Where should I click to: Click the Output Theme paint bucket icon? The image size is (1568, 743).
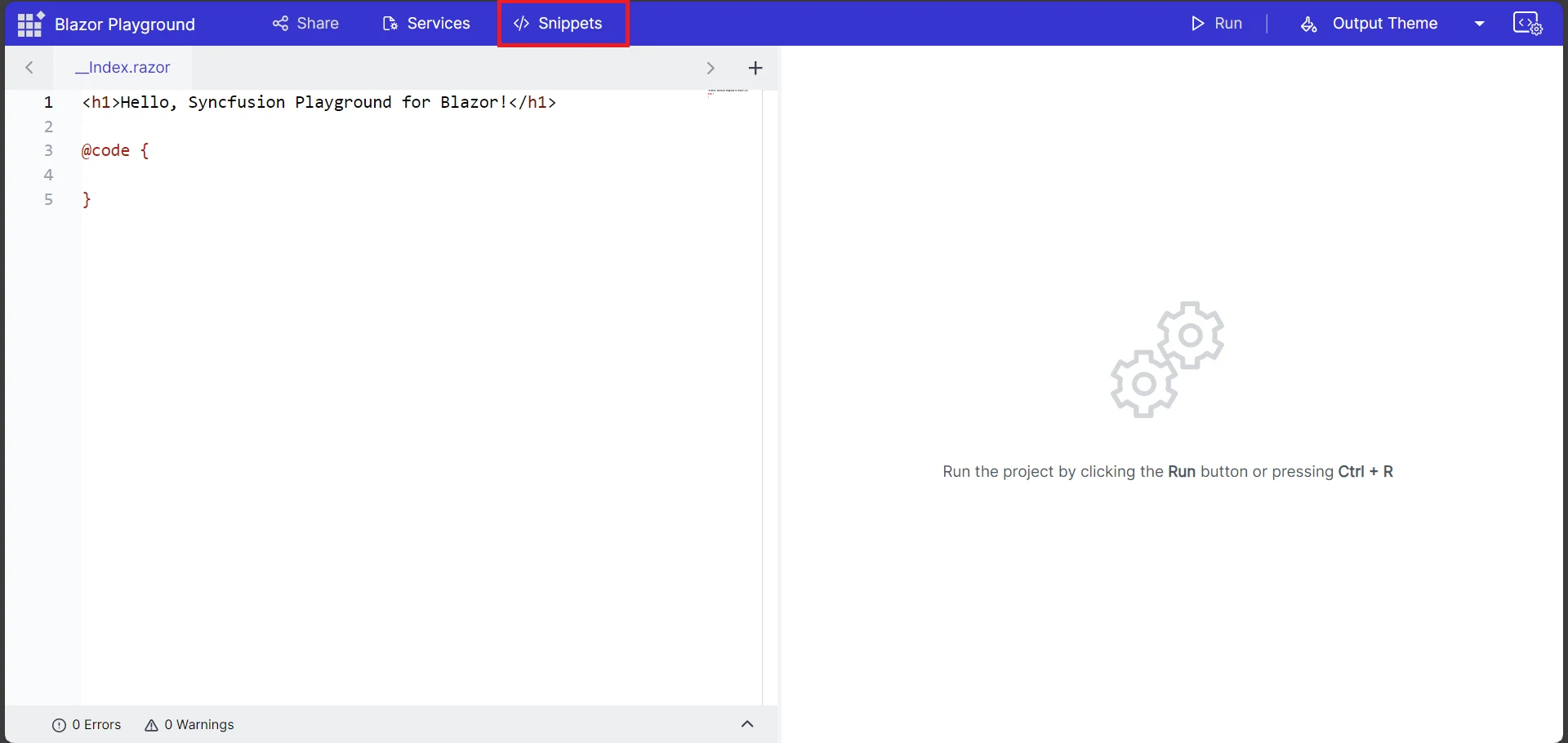[x=1309, y=24]
